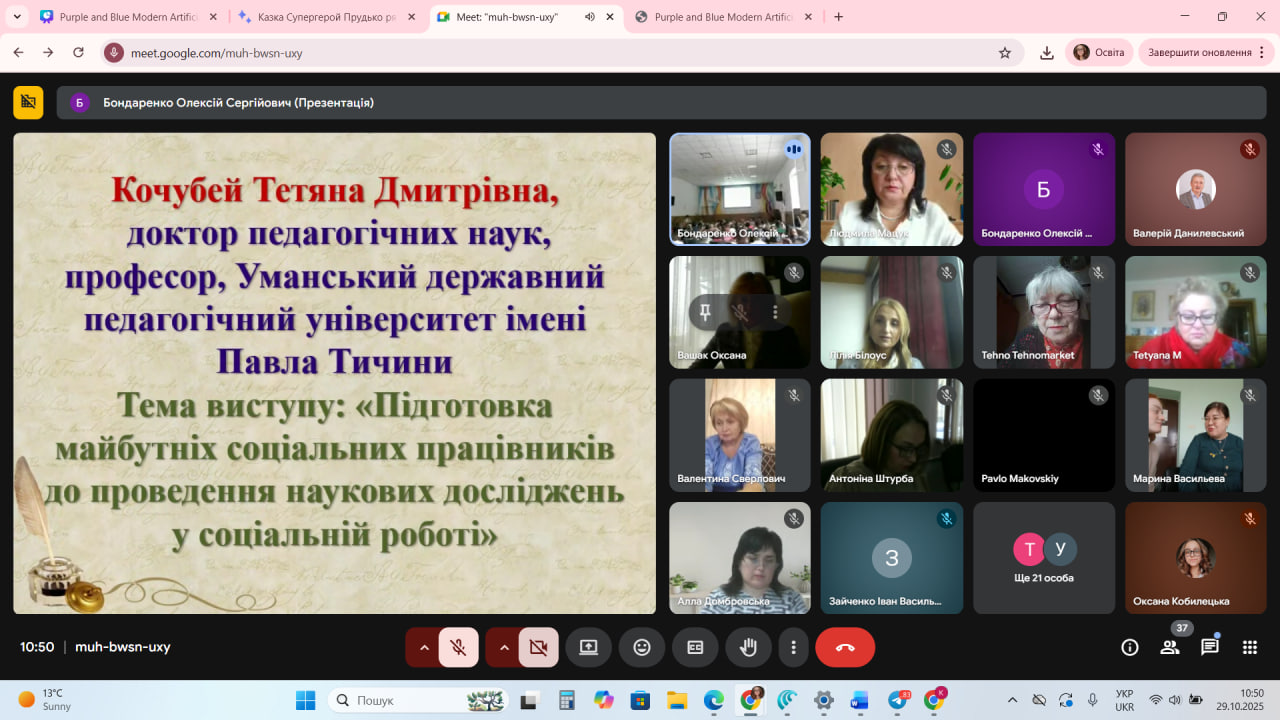Open the 'Ще 21 особа' tile
The image size is (1280, 720).
1044,558
